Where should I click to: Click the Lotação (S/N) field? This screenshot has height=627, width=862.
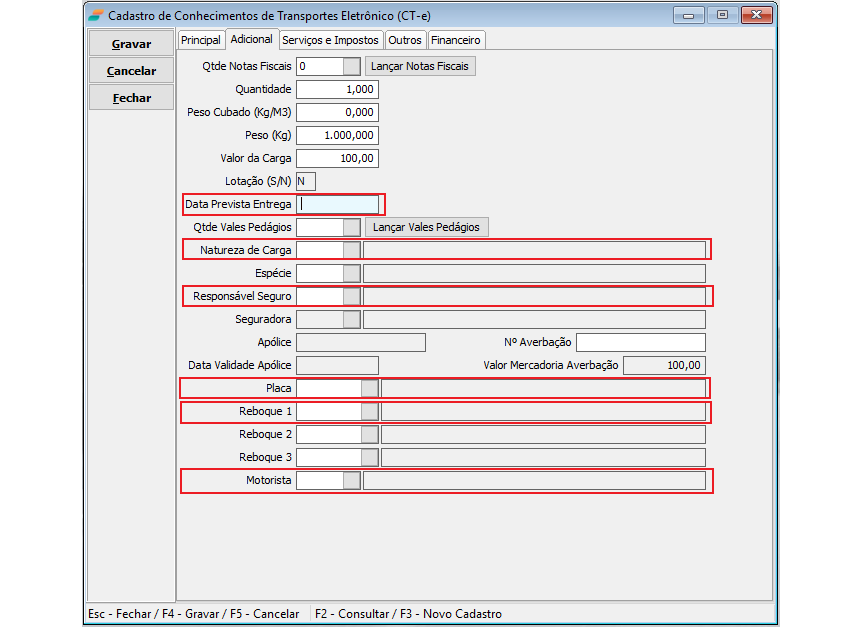(305, 181)
